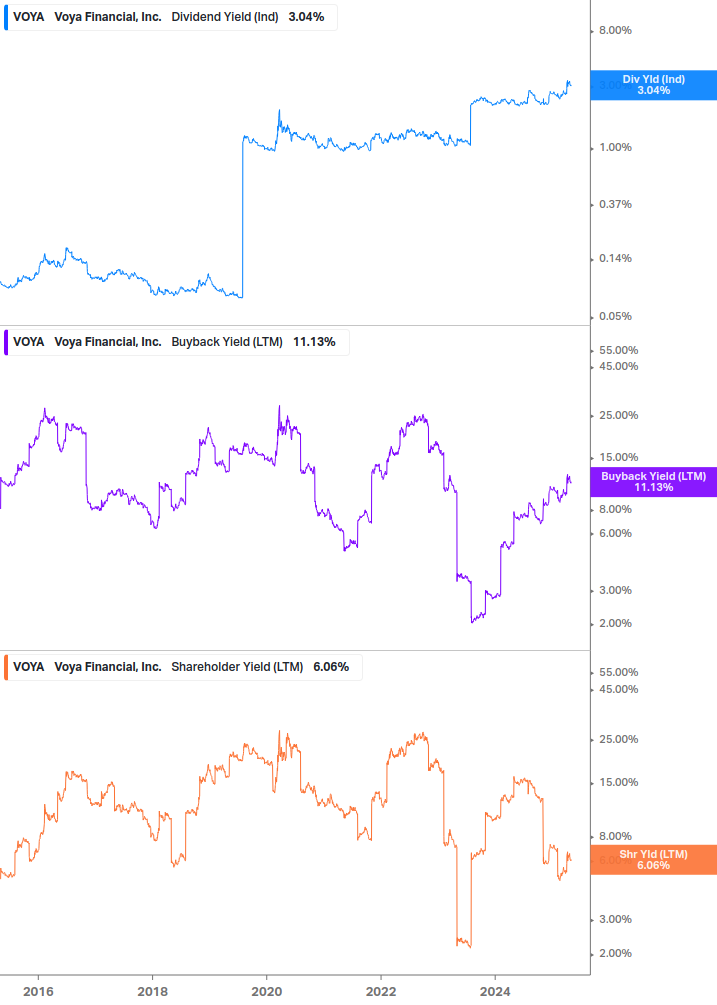Click the Shareholder Yield (LTM) legend label
Image resolution: width=717 pixels, height=1005 pixels.
pos(237,667)
